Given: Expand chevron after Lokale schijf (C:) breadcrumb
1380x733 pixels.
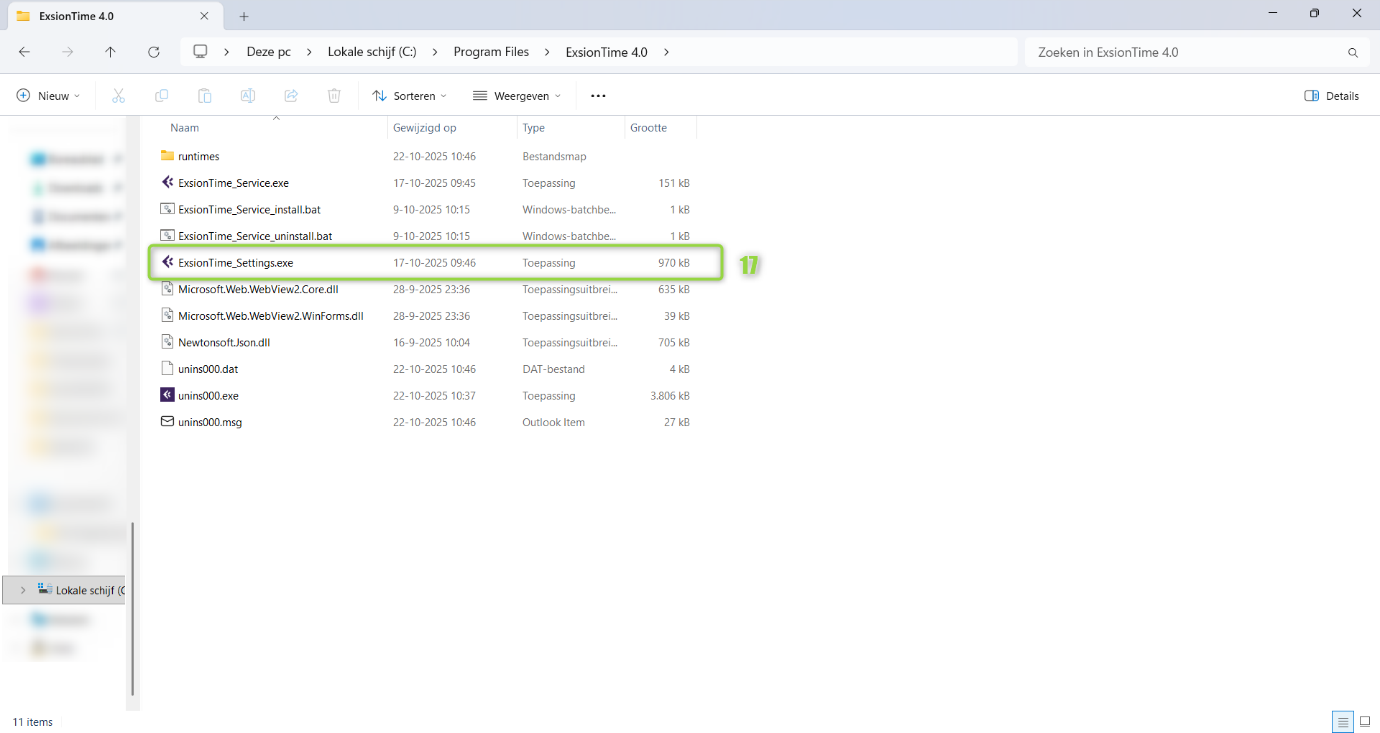Looking at the screenshot, I should coord(435,52).
